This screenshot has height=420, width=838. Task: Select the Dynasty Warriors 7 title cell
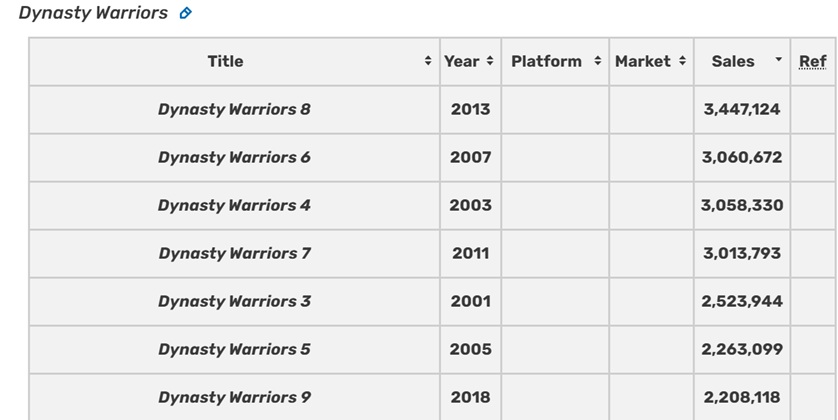click(x=234, y=253)
